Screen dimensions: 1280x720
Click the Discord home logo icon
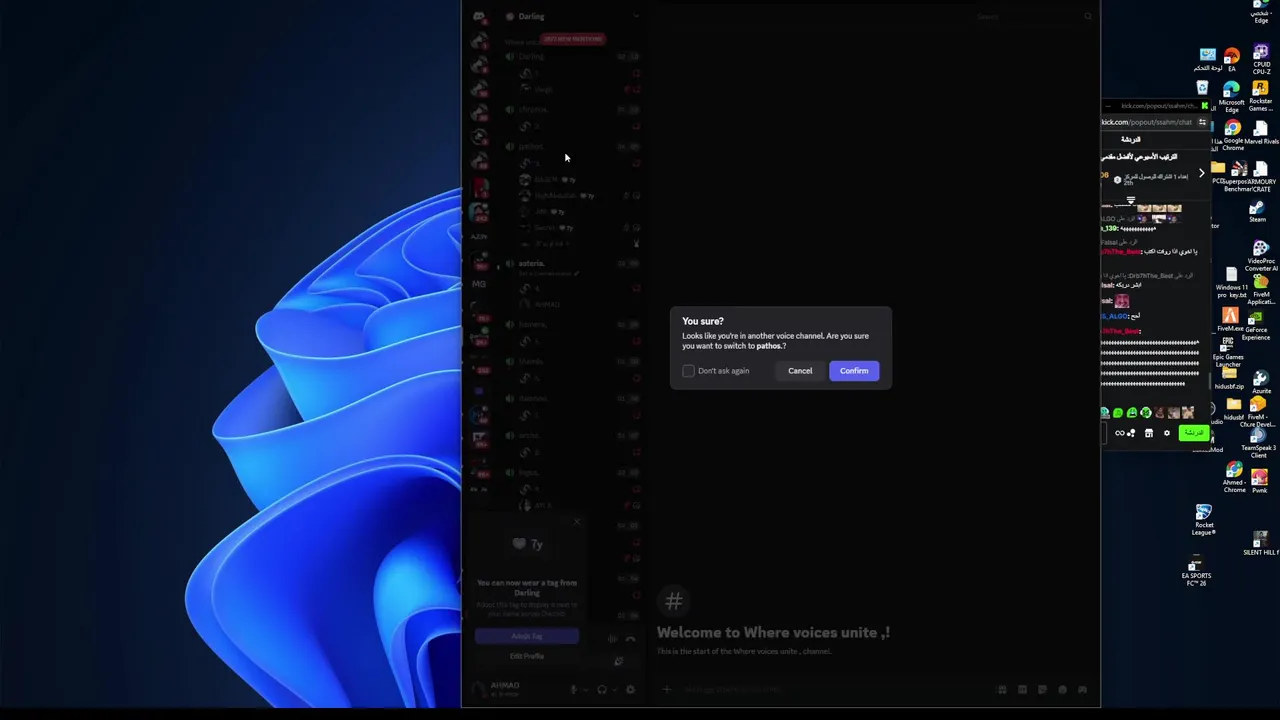(480, 16)
